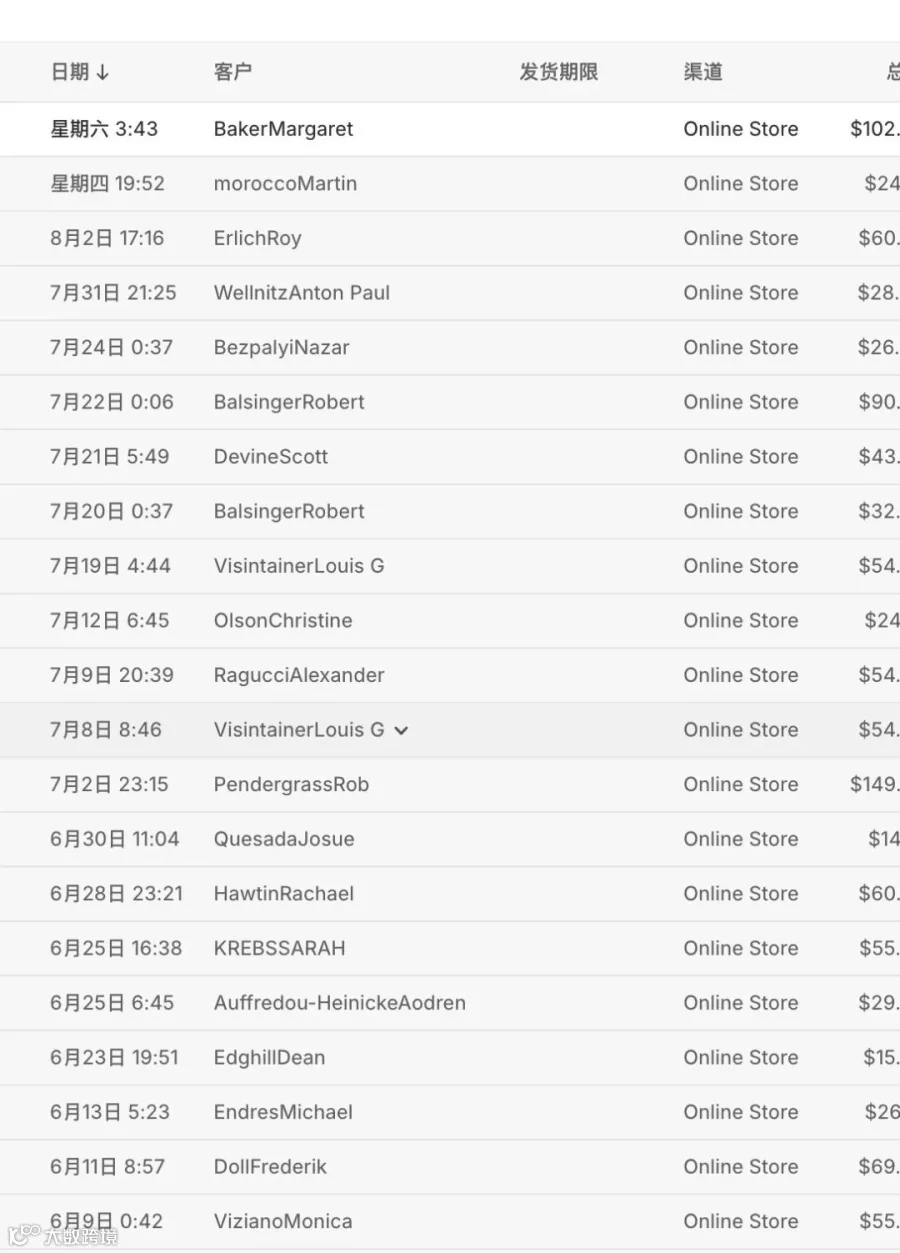Open DevineScott order dated 7月21日
This screenshot has width=900, height=1253.
tap(450, 457)
